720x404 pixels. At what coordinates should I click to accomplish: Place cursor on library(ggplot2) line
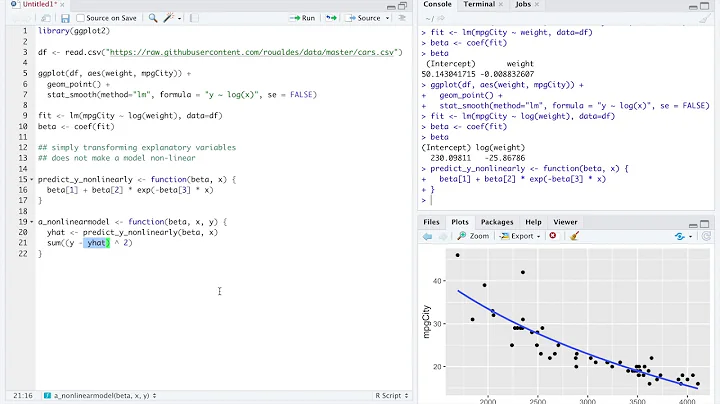pos(74,31)
